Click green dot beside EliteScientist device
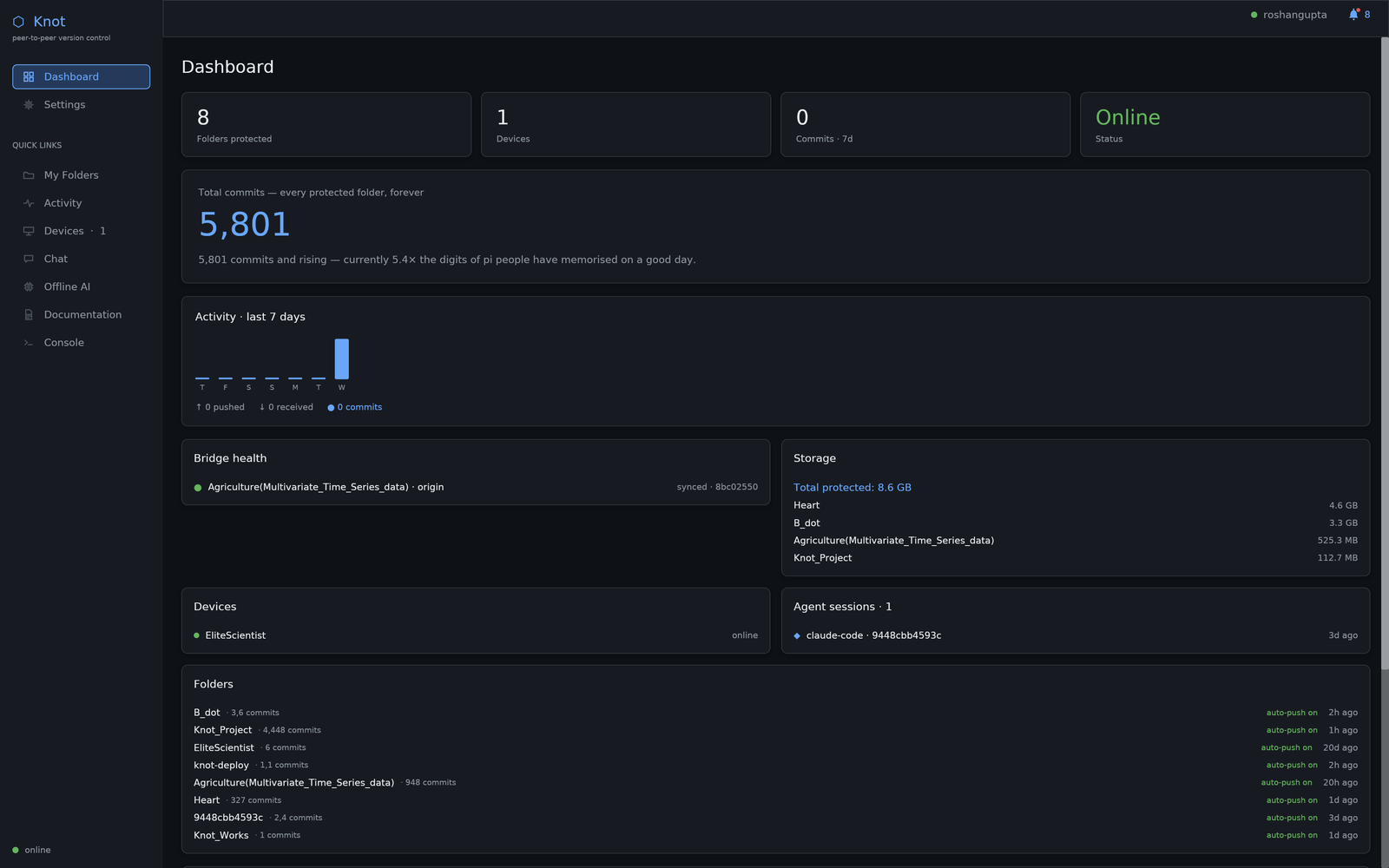 (197, 635)
